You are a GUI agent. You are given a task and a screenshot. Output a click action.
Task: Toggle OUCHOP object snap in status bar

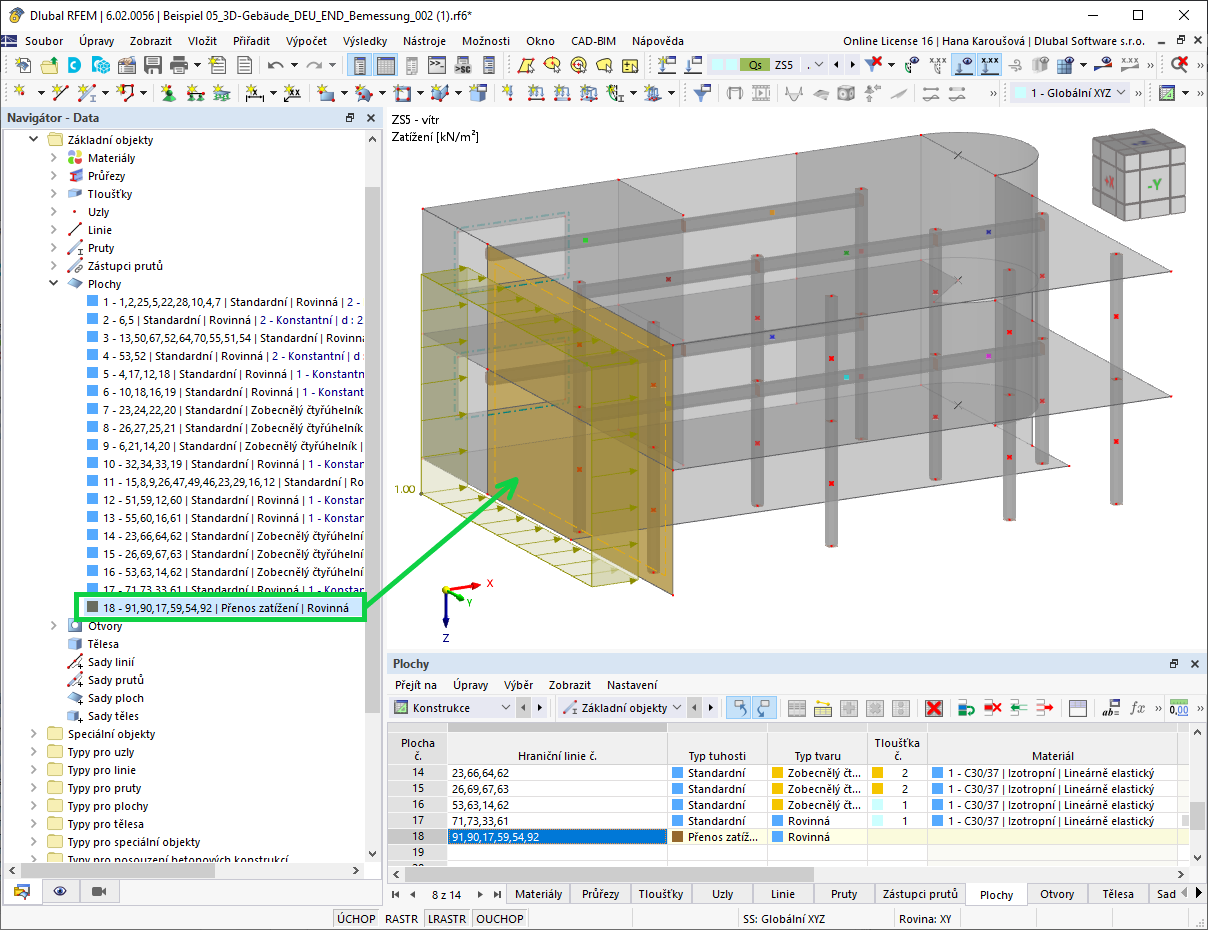click(499, 918)
